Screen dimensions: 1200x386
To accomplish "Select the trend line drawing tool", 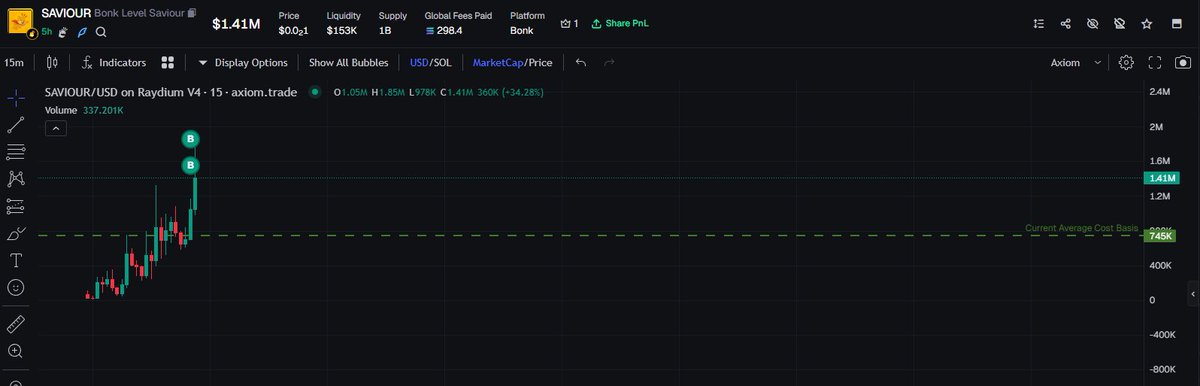I will tap(16, 125).
